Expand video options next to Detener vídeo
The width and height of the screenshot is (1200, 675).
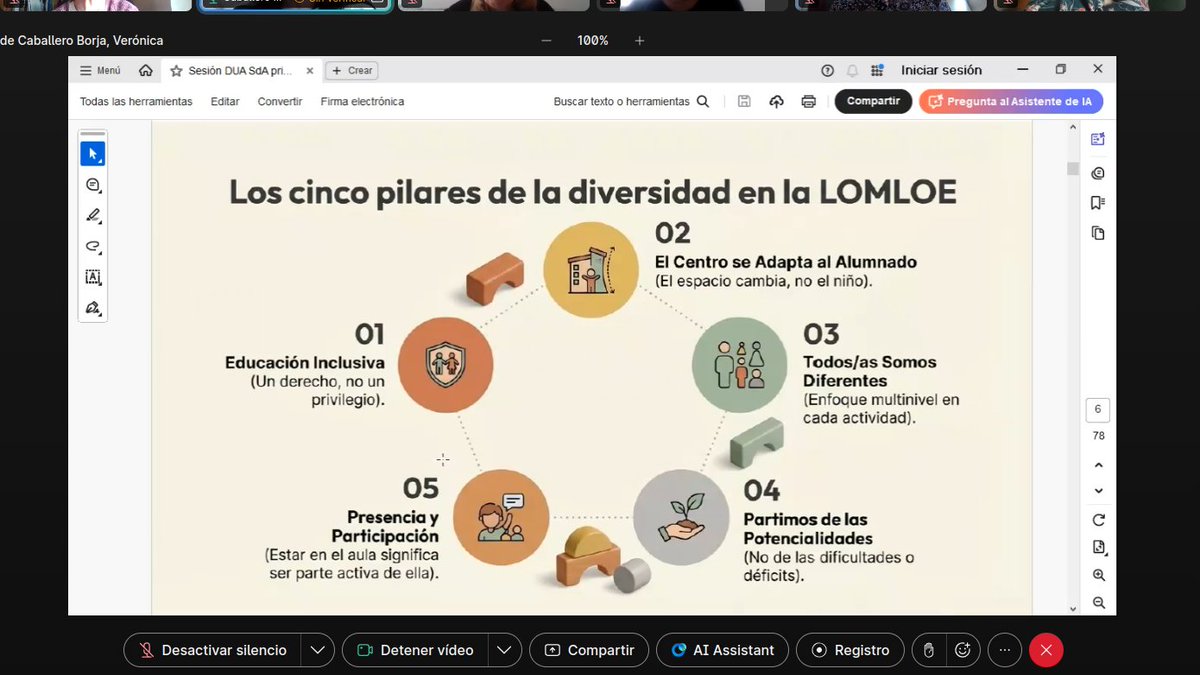[506, 650]
